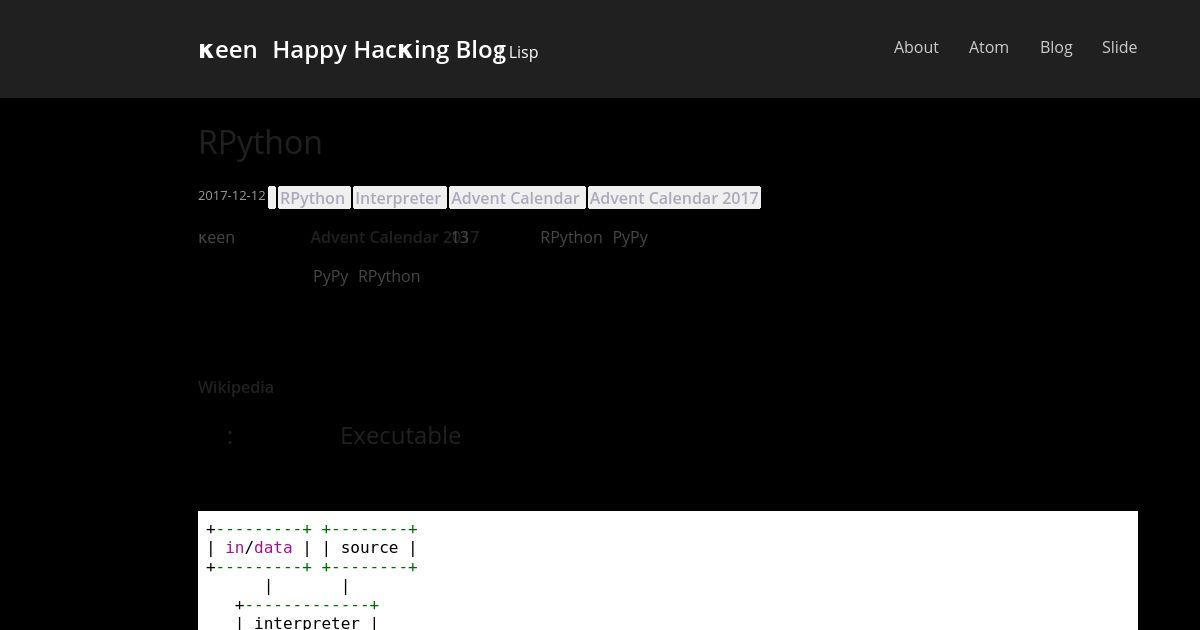Screen dimensions: 1200x630
Task: Click the 2017-12-12 post date
Action: pyautogui.click(x=232, y=196)
